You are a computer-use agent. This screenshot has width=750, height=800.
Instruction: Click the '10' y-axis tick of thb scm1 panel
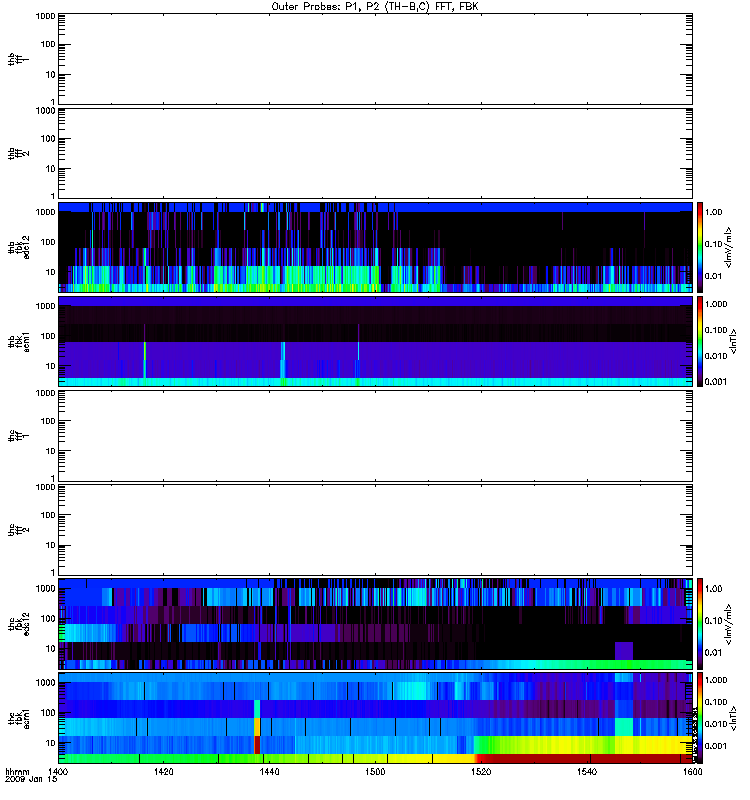51,366
